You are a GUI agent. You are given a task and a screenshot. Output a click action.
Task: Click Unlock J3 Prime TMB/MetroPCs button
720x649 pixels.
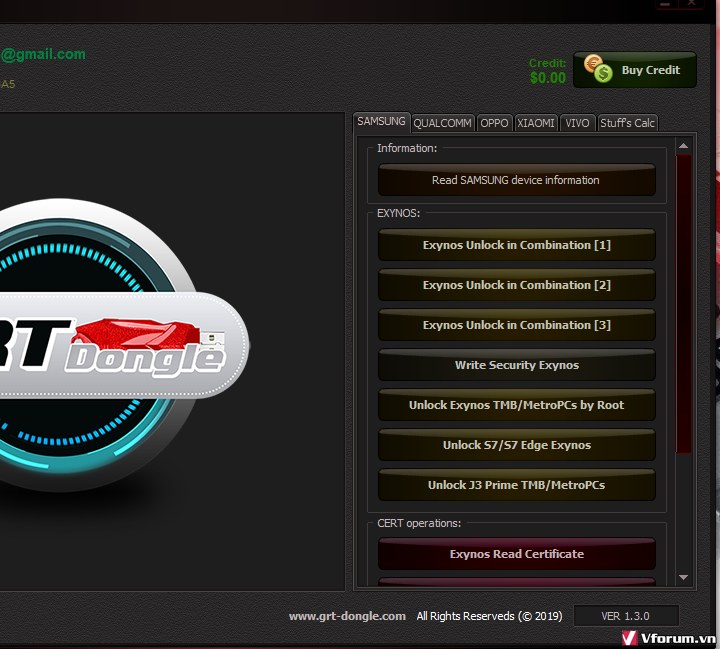point(517,485)
